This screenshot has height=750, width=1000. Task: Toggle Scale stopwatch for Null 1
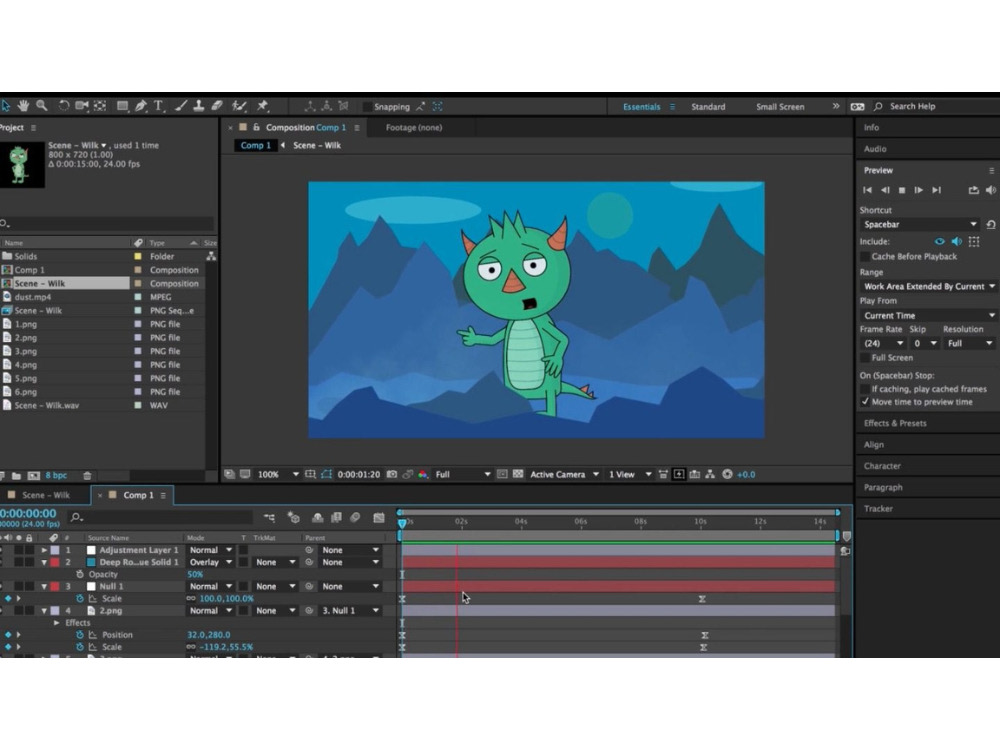(80, 599)
